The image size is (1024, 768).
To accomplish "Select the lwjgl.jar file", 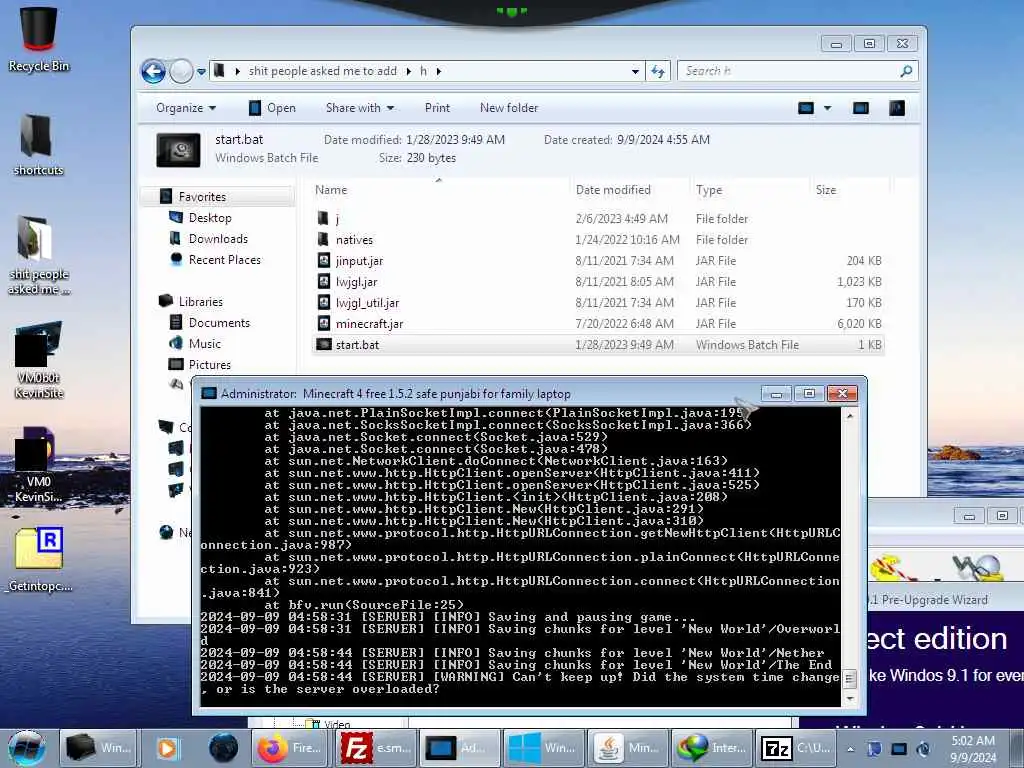I will (598, 281).
